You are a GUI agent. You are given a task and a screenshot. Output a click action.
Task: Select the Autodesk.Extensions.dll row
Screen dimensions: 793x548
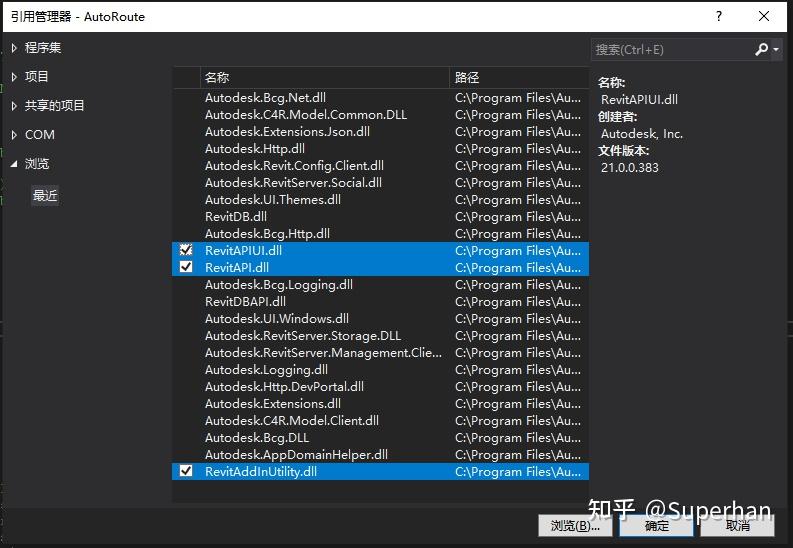pyautogui.click(x=380, y=403)
